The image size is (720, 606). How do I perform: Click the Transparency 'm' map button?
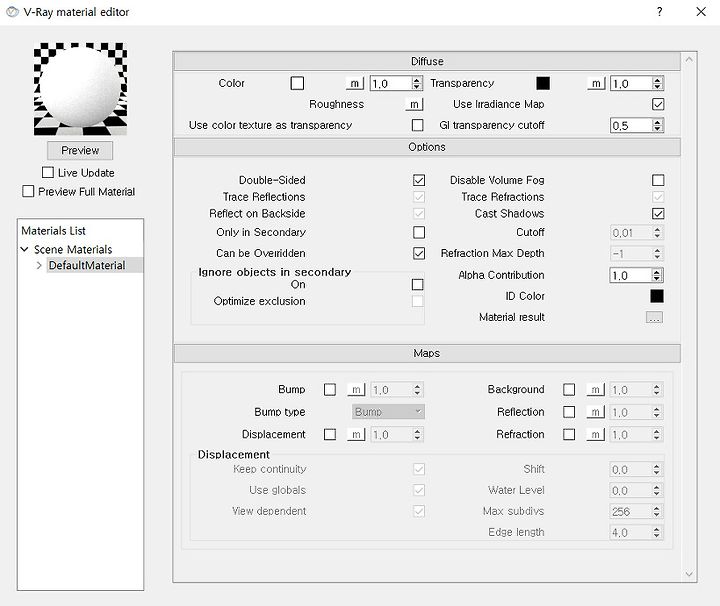pos(596,84)
